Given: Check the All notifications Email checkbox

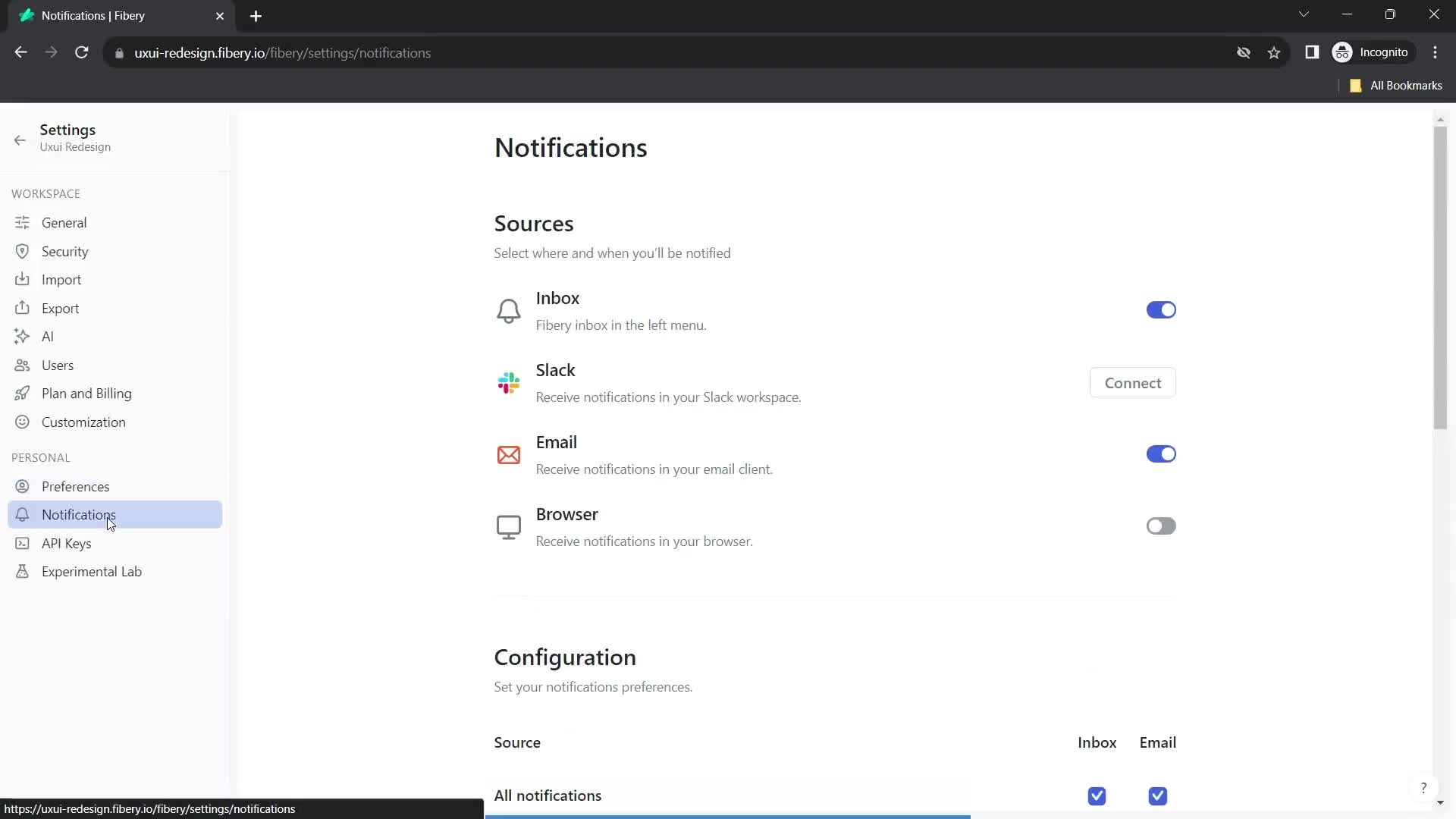Looking at the screenshot, I should point(1157,795).
